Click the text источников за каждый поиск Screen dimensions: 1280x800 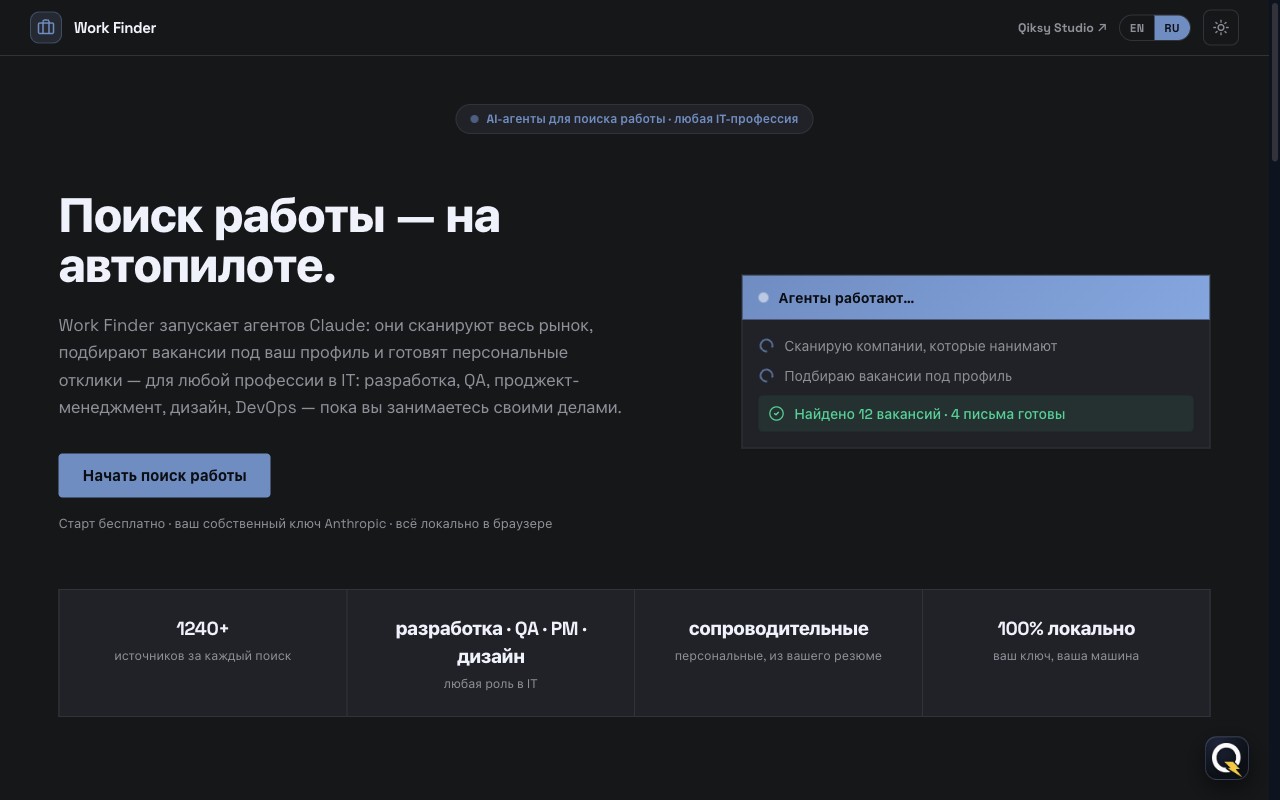(x=203, y=656)
